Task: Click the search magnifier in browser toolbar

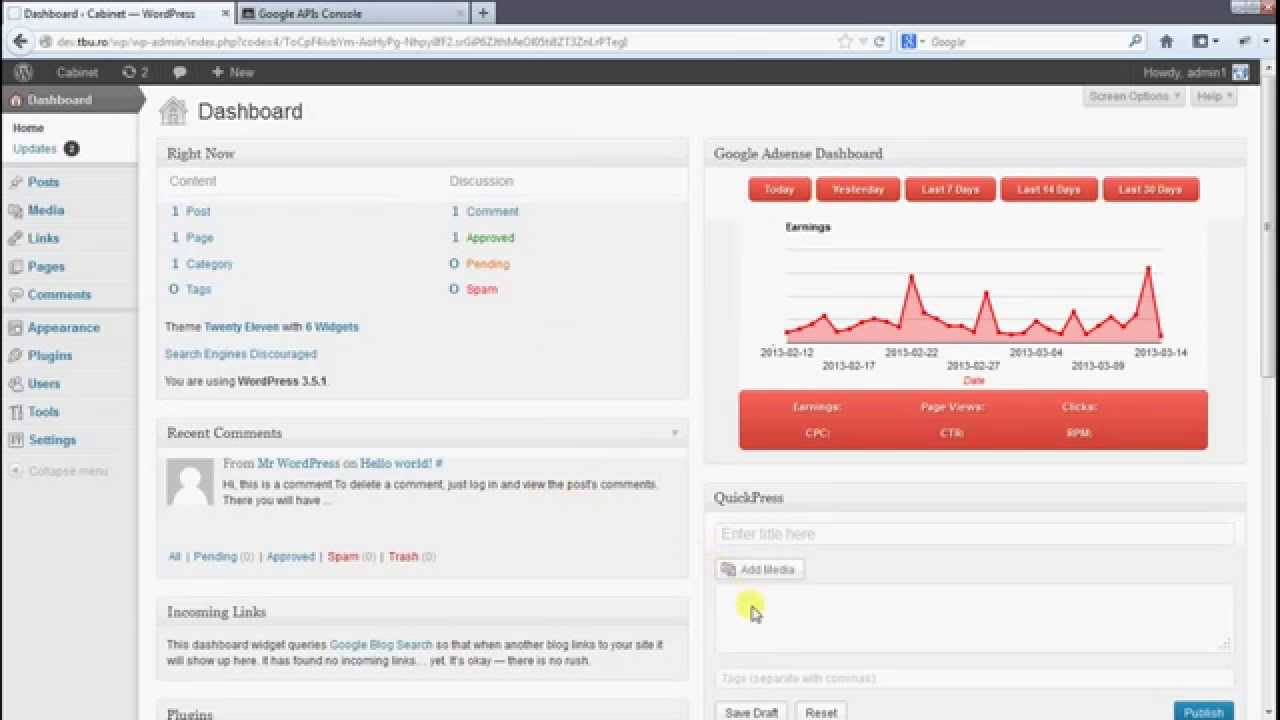Action: tap(1135, 42)
